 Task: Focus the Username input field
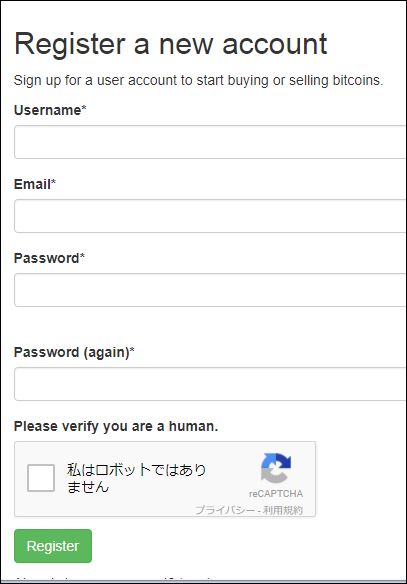pyautogui.click(x=210, y=142)
